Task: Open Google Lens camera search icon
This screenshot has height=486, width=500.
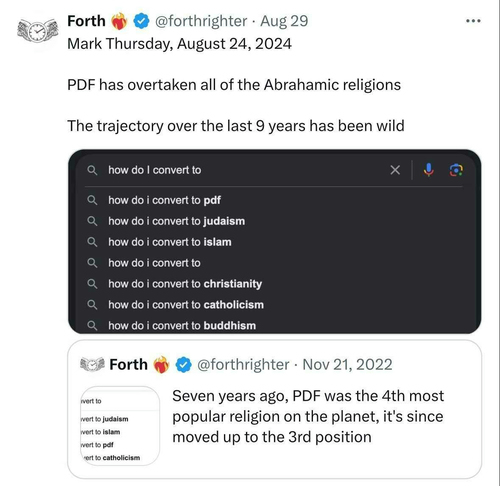Action: [x=456, y=170]
